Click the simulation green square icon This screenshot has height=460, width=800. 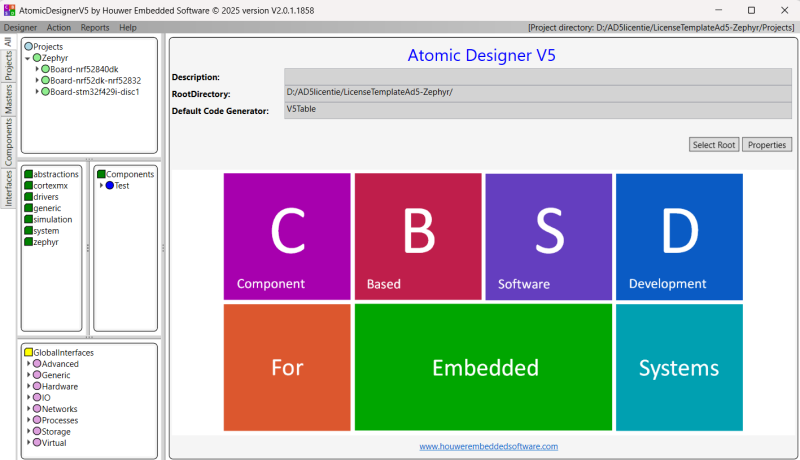29,219
